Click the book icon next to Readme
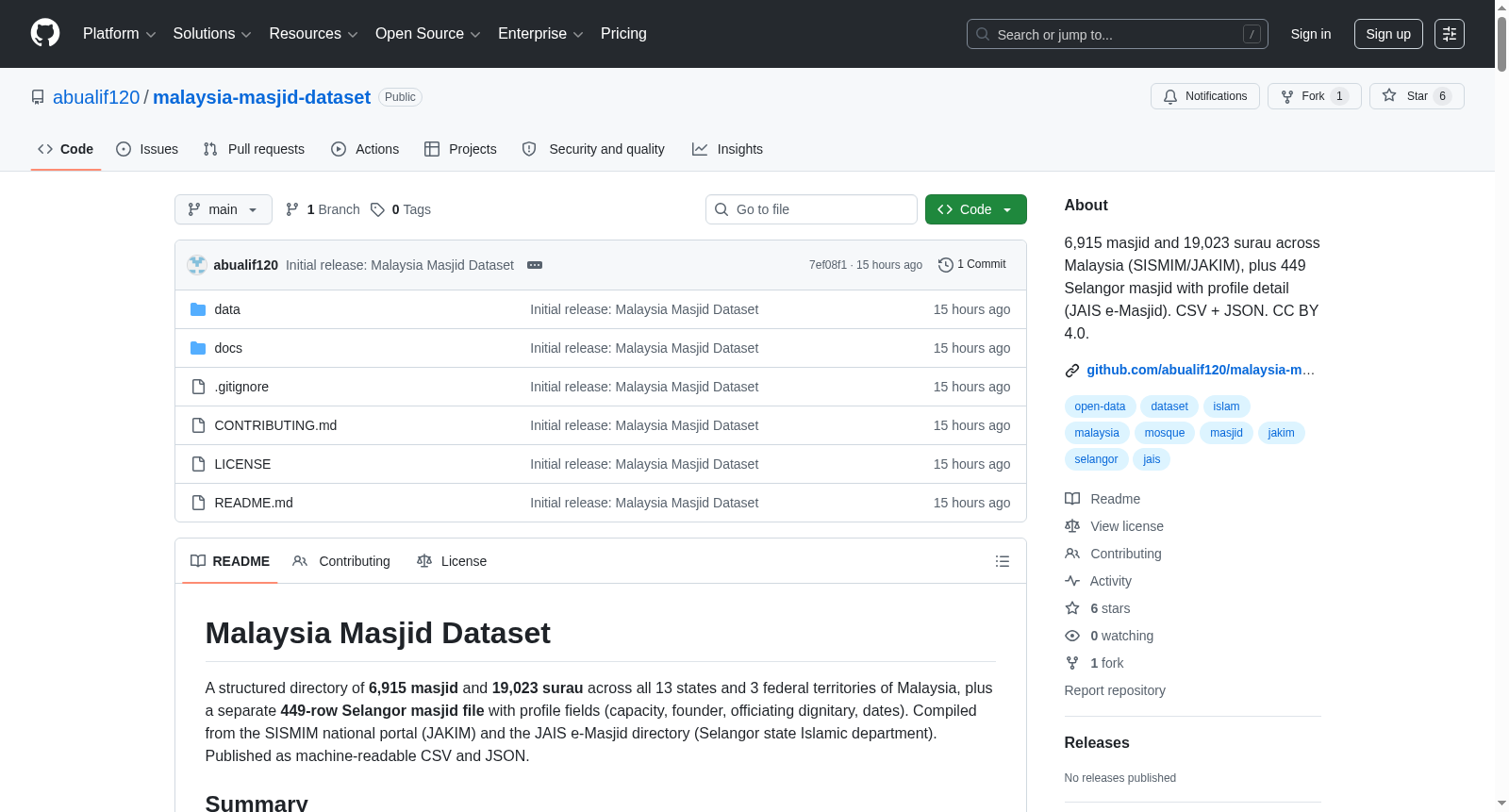 pos(1072,499)
